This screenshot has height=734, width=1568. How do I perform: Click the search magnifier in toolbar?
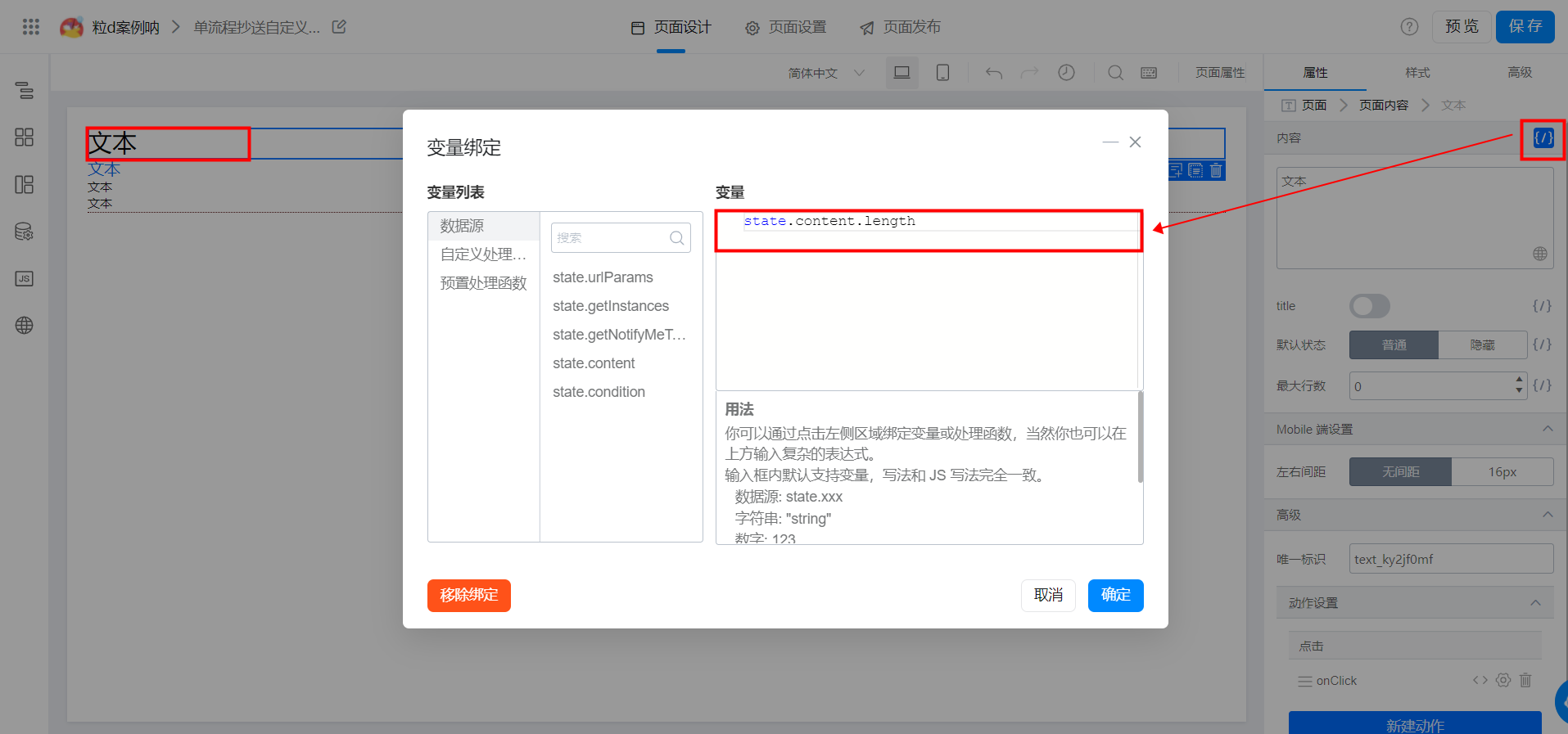click(x=1115, y=73)
